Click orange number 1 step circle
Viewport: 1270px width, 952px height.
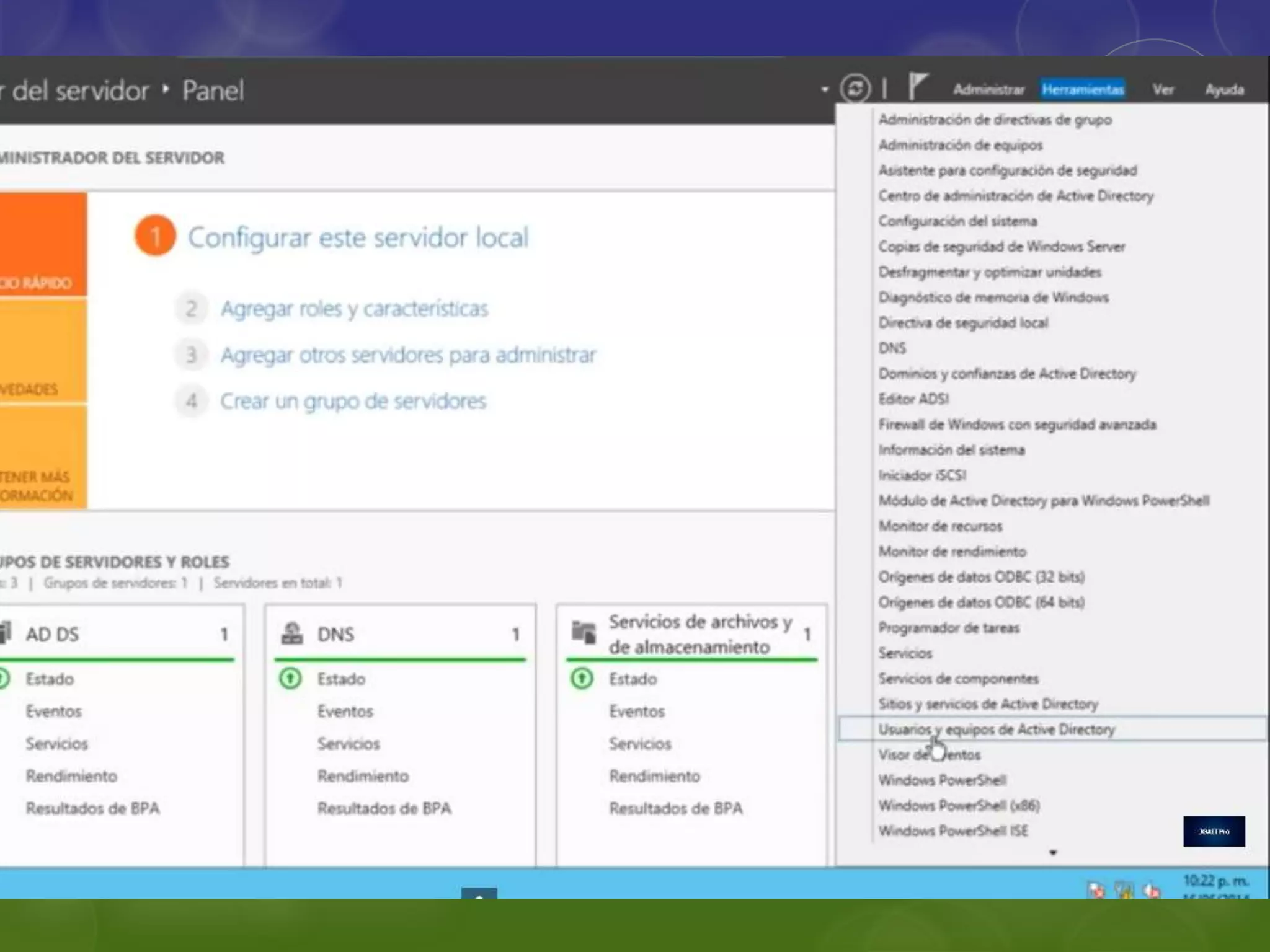pos(155,236)
